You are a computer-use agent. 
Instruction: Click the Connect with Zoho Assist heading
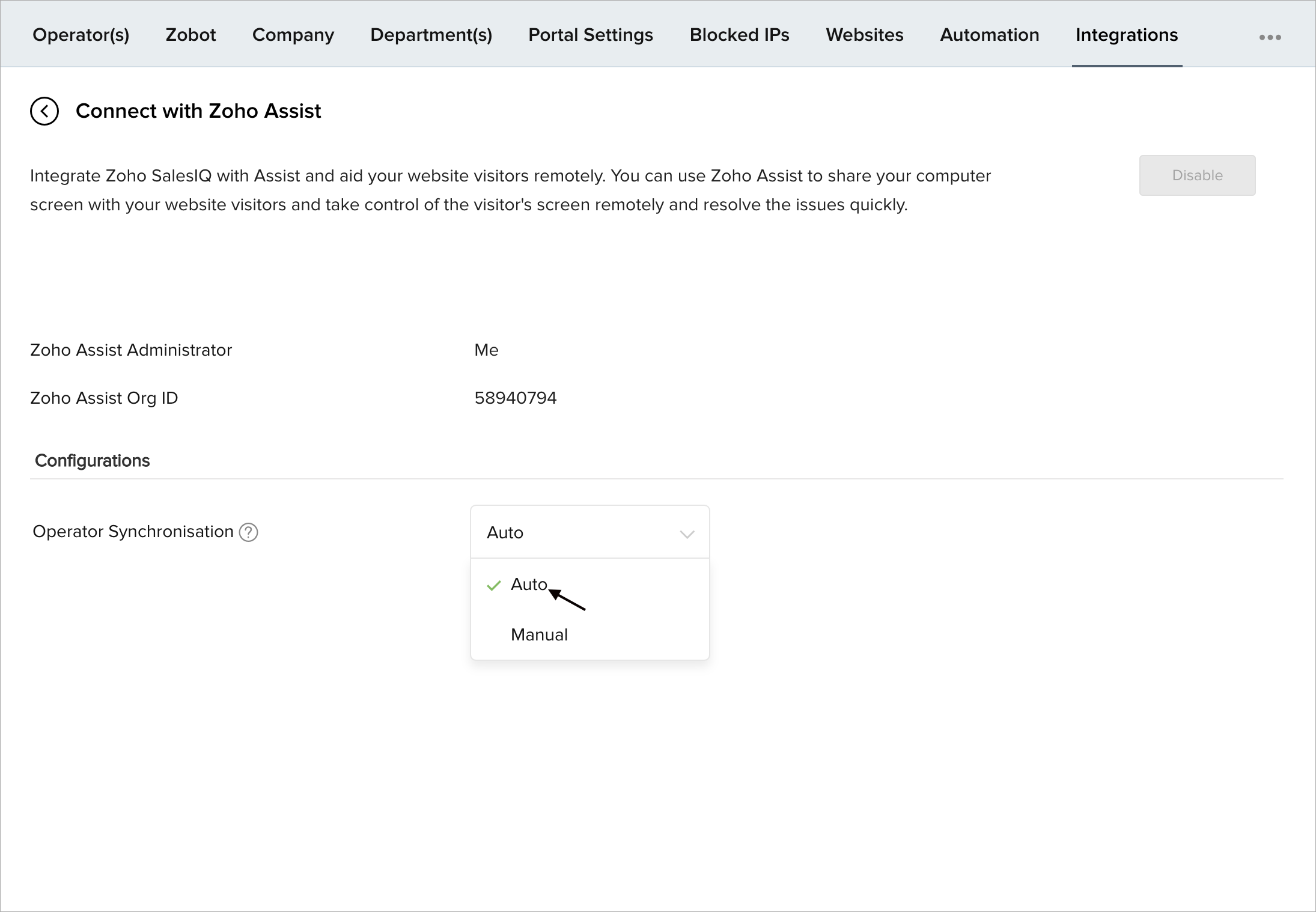(198, 111)
